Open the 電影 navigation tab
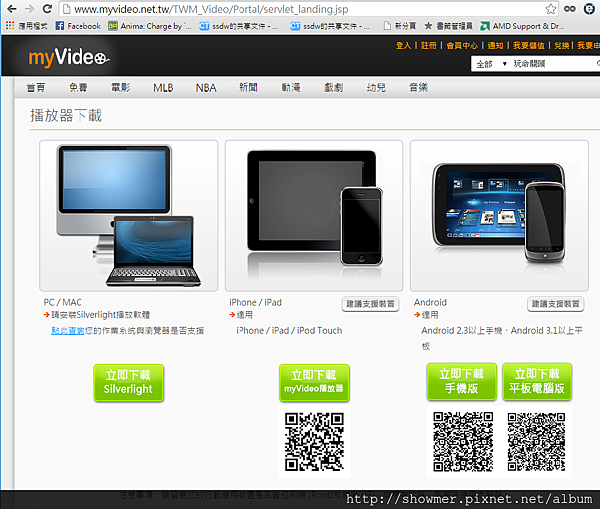Viewport: 600px width, 509px height. [x=121, y=88]
